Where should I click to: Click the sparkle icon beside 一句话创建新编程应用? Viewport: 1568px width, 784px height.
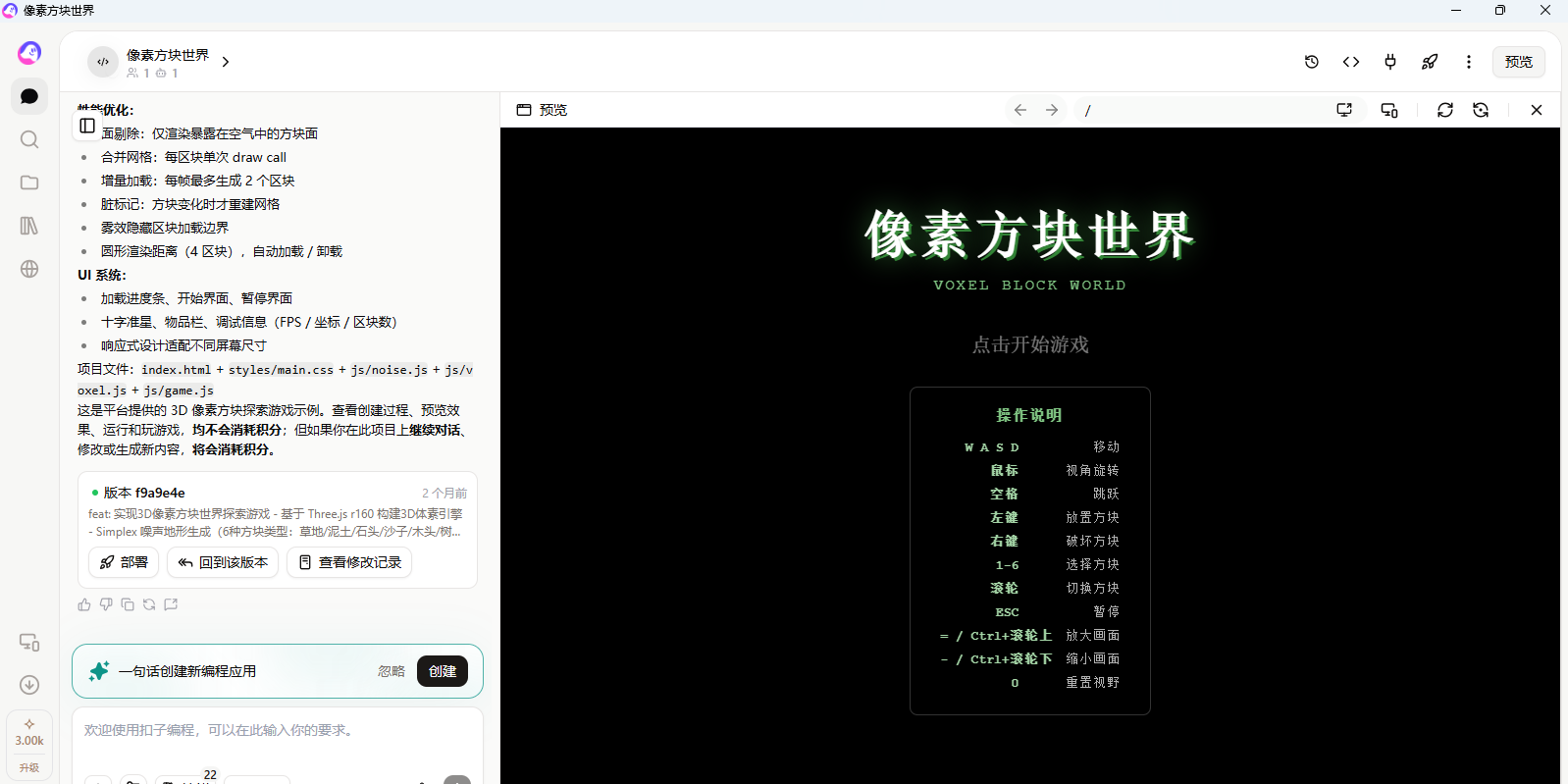99,671
